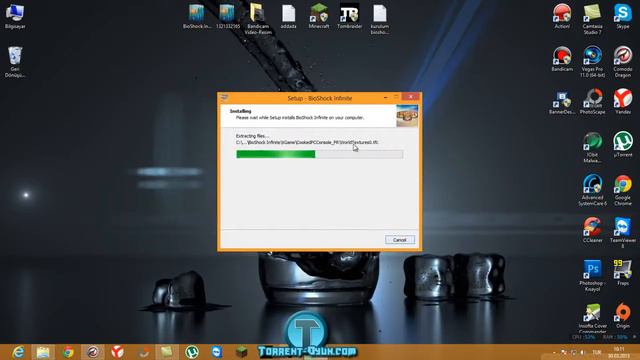Image resolution: width=640 pixels, height=360 pixels.
Task: Open File Explorer from the taskbar
Action: 43,352
